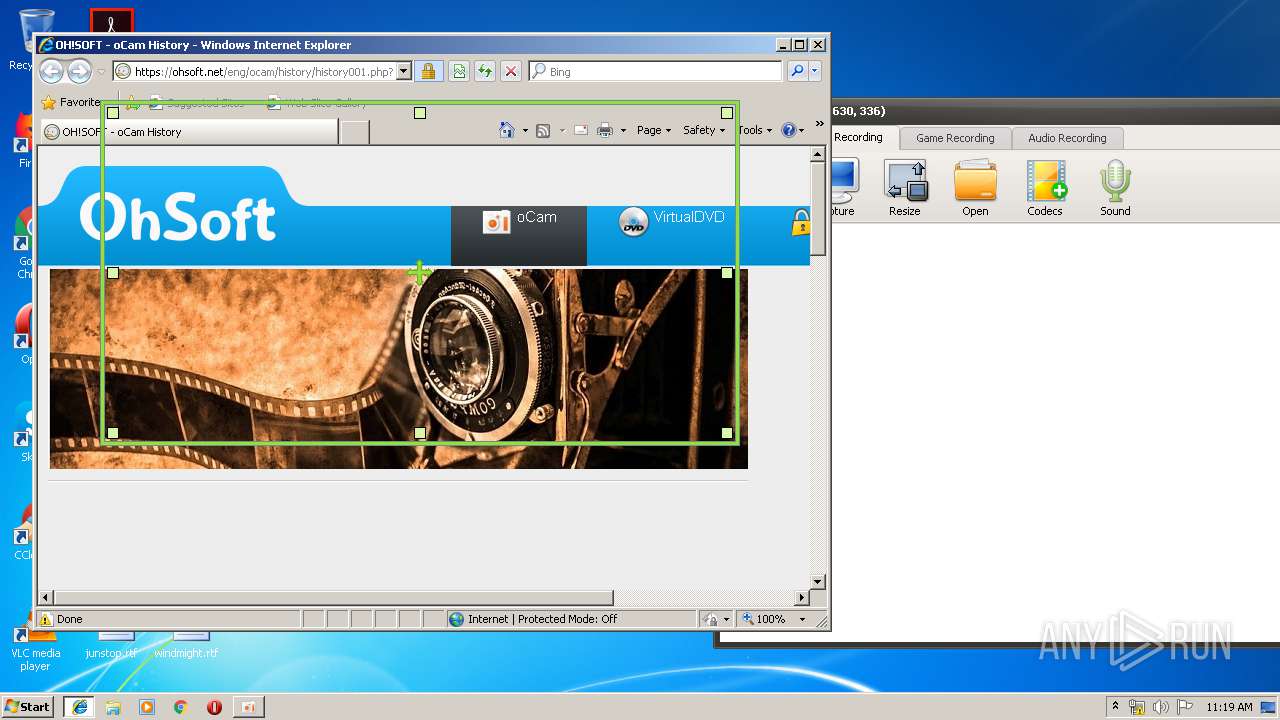Open Windows Explorer from taskbar

[113, 707]
